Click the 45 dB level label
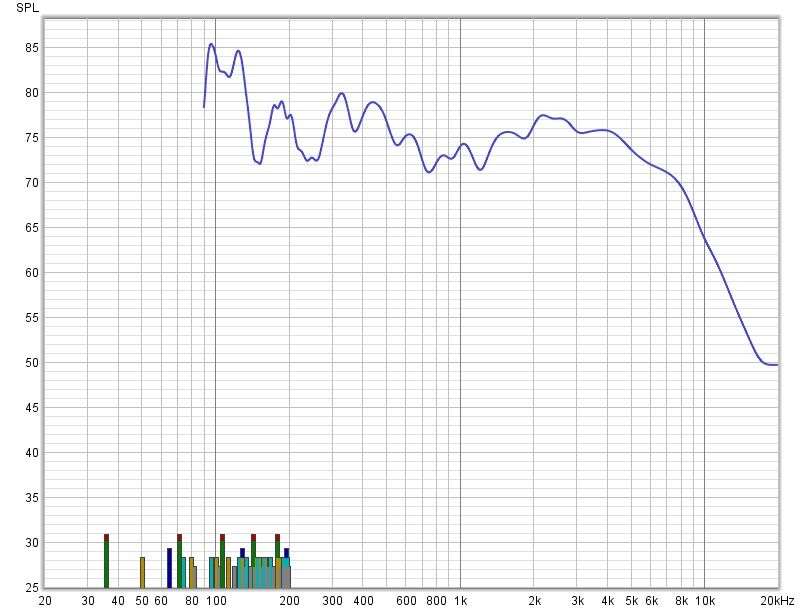The width and height of the screenshot is (800, 613). pos(32,408)
